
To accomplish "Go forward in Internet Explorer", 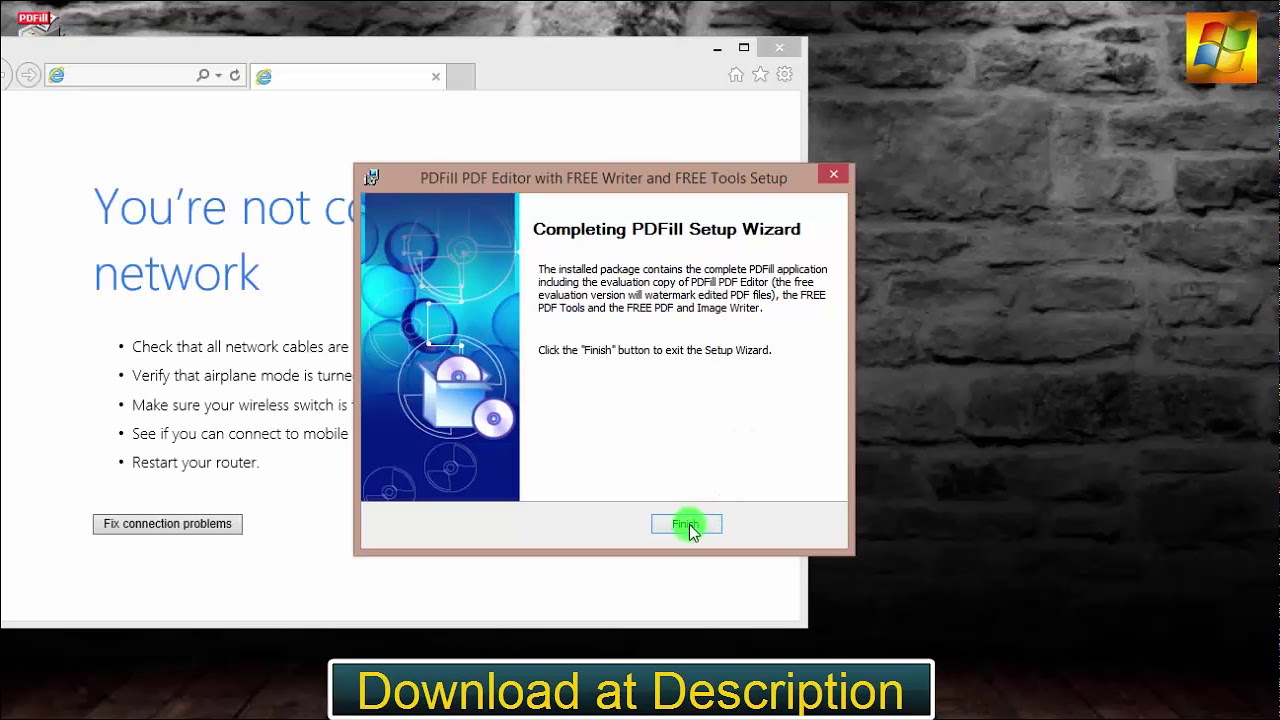I will coord(28,75).
